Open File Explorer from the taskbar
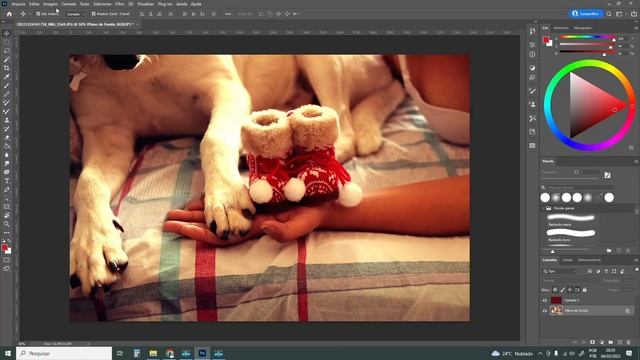640x360 pixels. click(153, 353)
